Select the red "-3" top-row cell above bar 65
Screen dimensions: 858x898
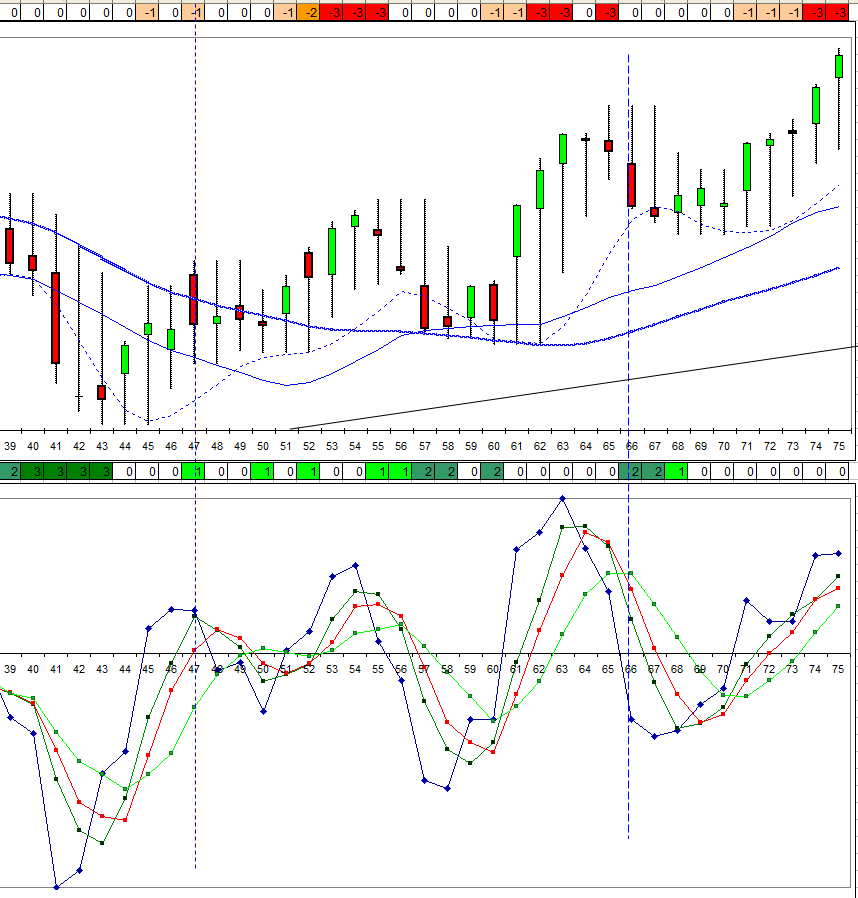[607, 12]
